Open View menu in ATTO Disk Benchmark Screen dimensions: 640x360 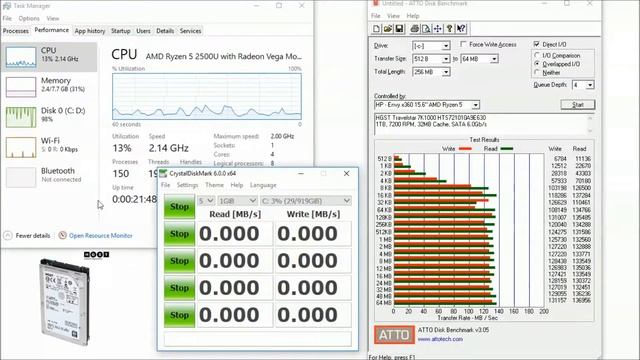[393, 16]
